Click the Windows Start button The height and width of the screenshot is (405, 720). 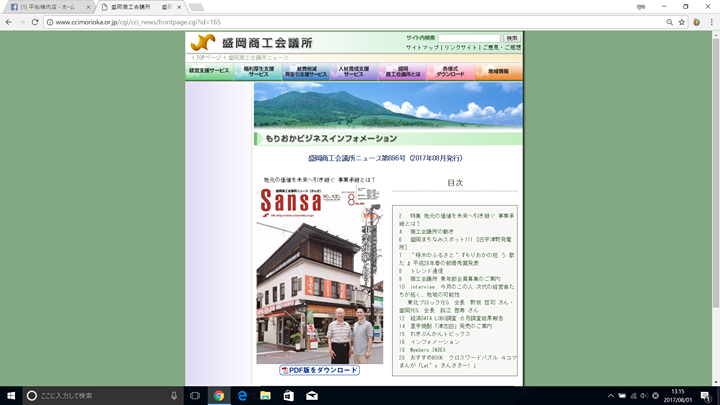tap(10, 395)
